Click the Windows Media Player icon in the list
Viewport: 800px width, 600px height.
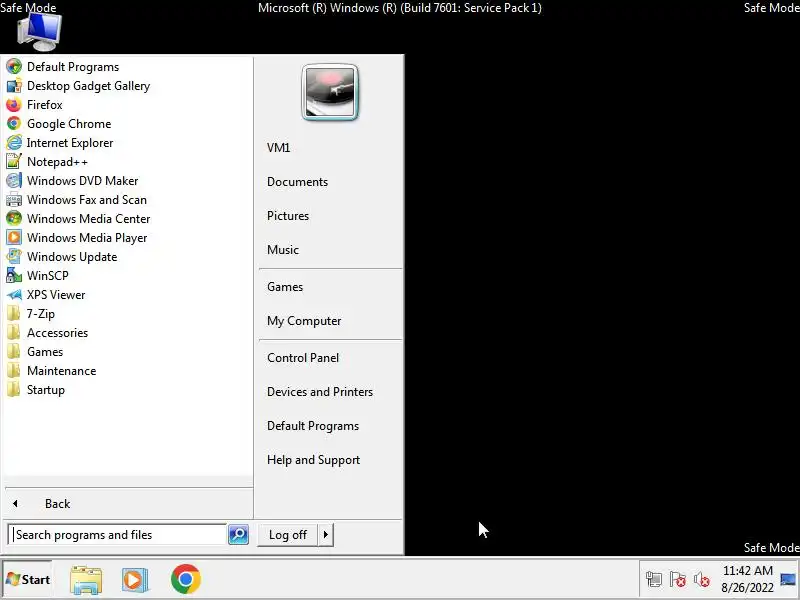pos(14,238)
